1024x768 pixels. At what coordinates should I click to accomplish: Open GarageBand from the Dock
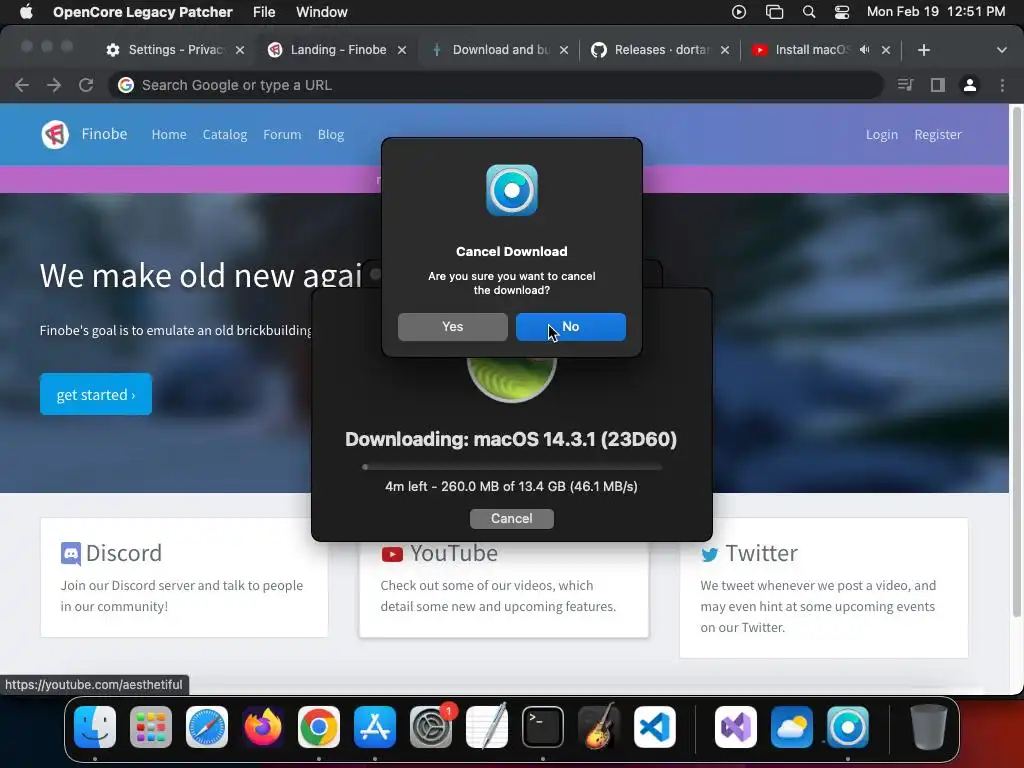(x=599, y=727)
